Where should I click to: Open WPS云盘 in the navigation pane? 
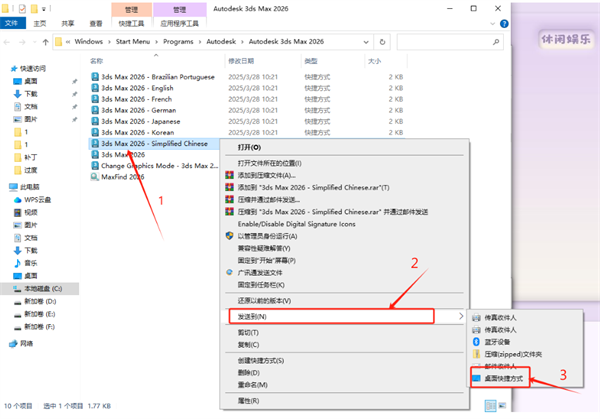37,199
